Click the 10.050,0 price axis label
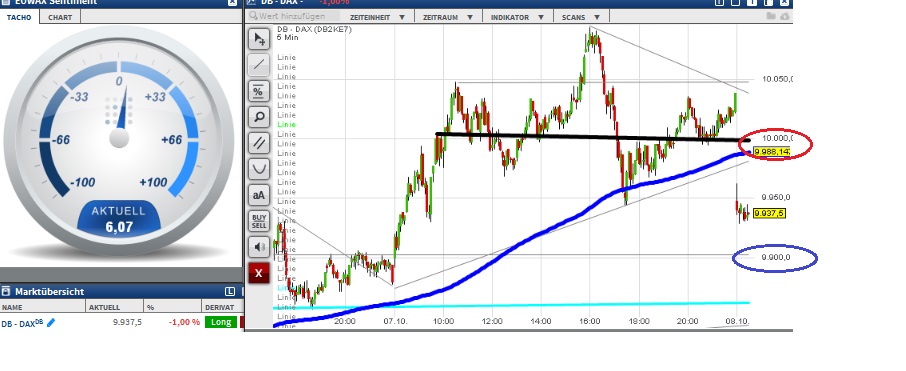This screenshot has height=371, width=906. click(x=777, y=79)
